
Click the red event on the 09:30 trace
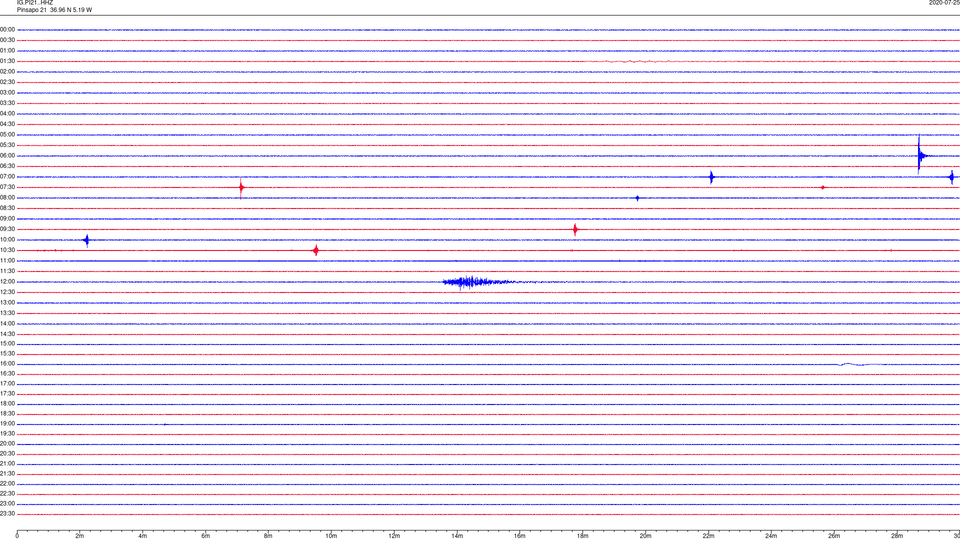click(x=575, y=230)
